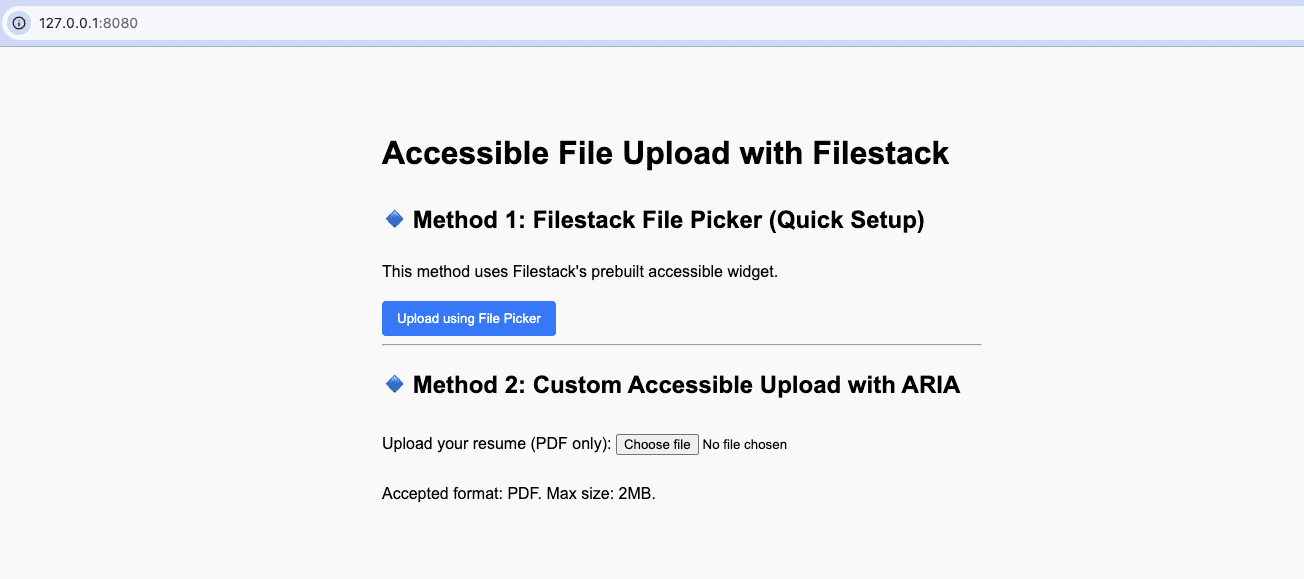Click the word "Filestack" in the page title
Viewport: 1304px width, 579px height.
coord(880,154)
